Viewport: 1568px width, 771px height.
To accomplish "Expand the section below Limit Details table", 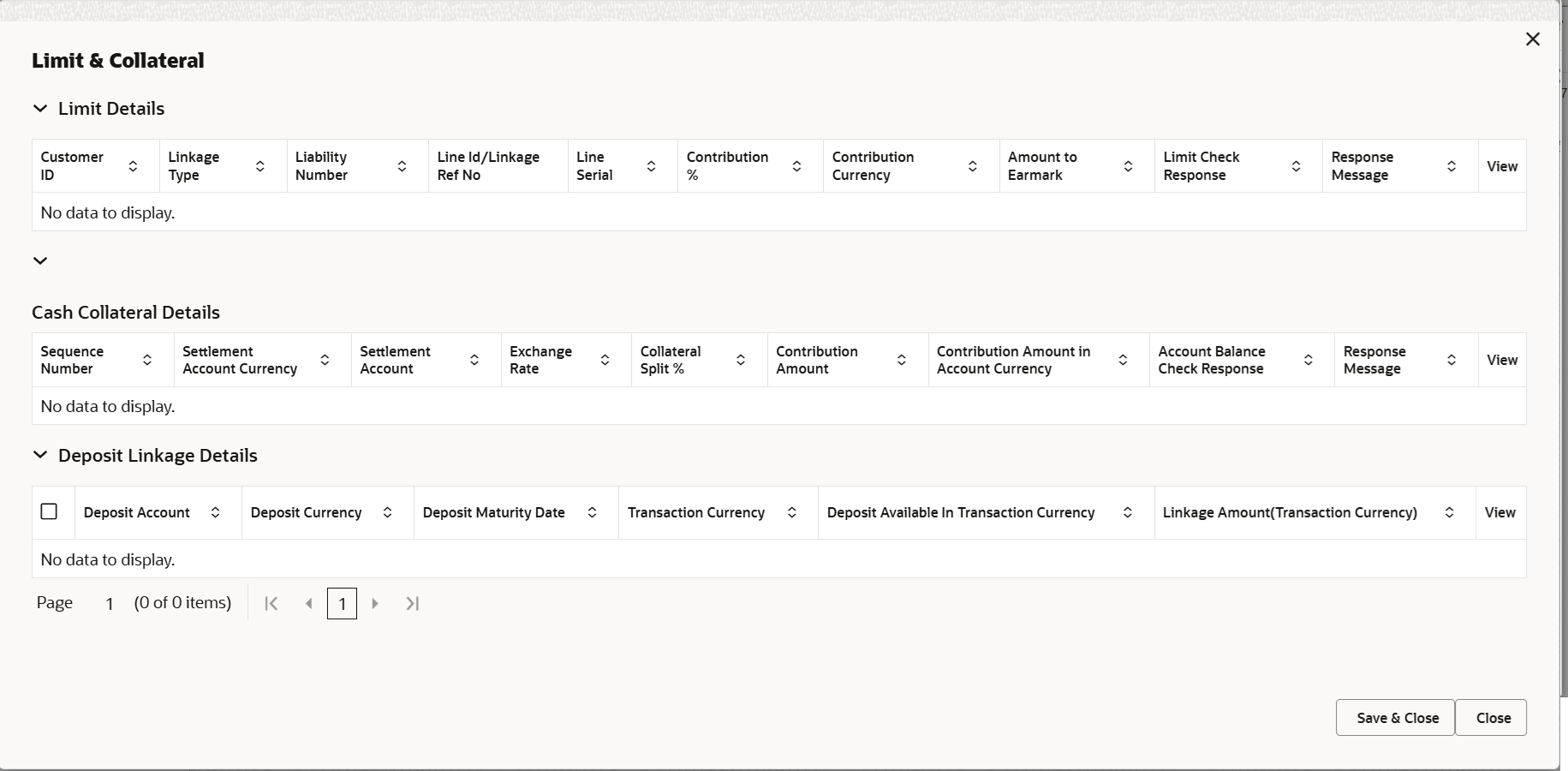I will point(39,260).
